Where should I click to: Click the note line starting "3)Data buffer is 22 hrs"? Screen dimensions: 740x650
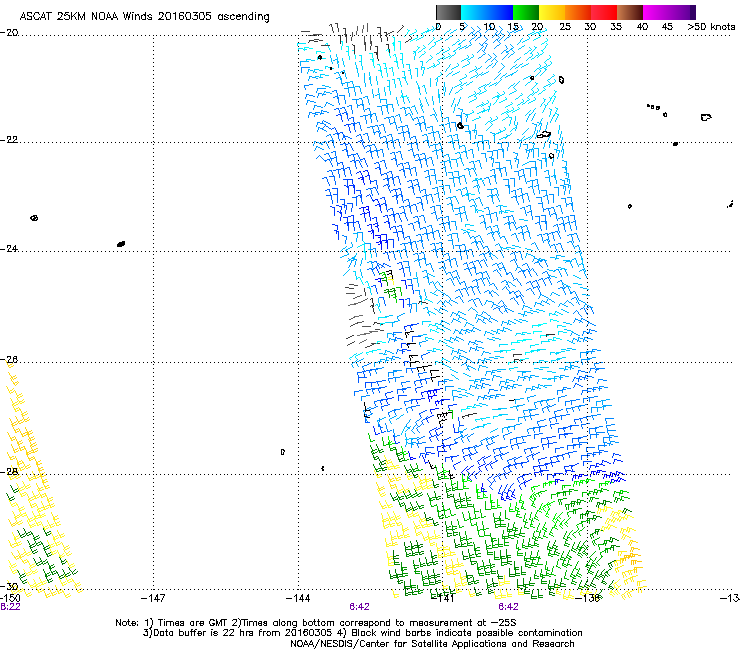(362, 633)
